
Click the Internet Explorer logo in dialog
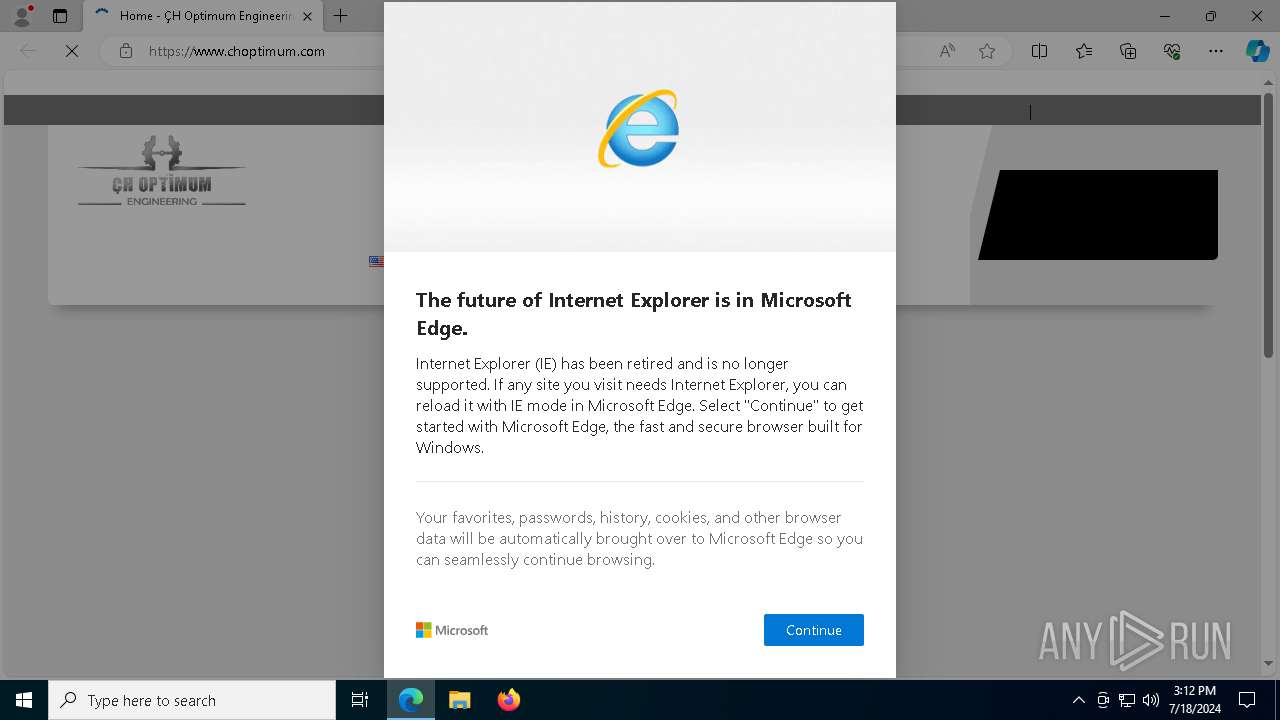(x=639, y=129)
